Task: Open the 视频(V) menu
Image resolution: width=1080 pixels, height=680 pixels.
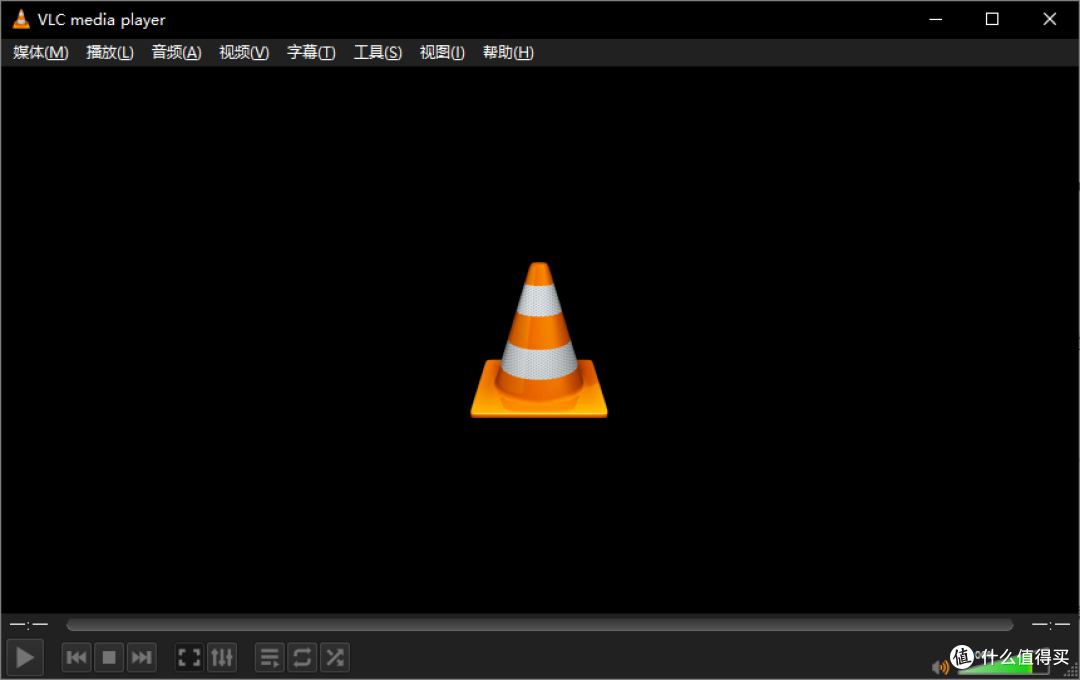Action: [244, 52]
